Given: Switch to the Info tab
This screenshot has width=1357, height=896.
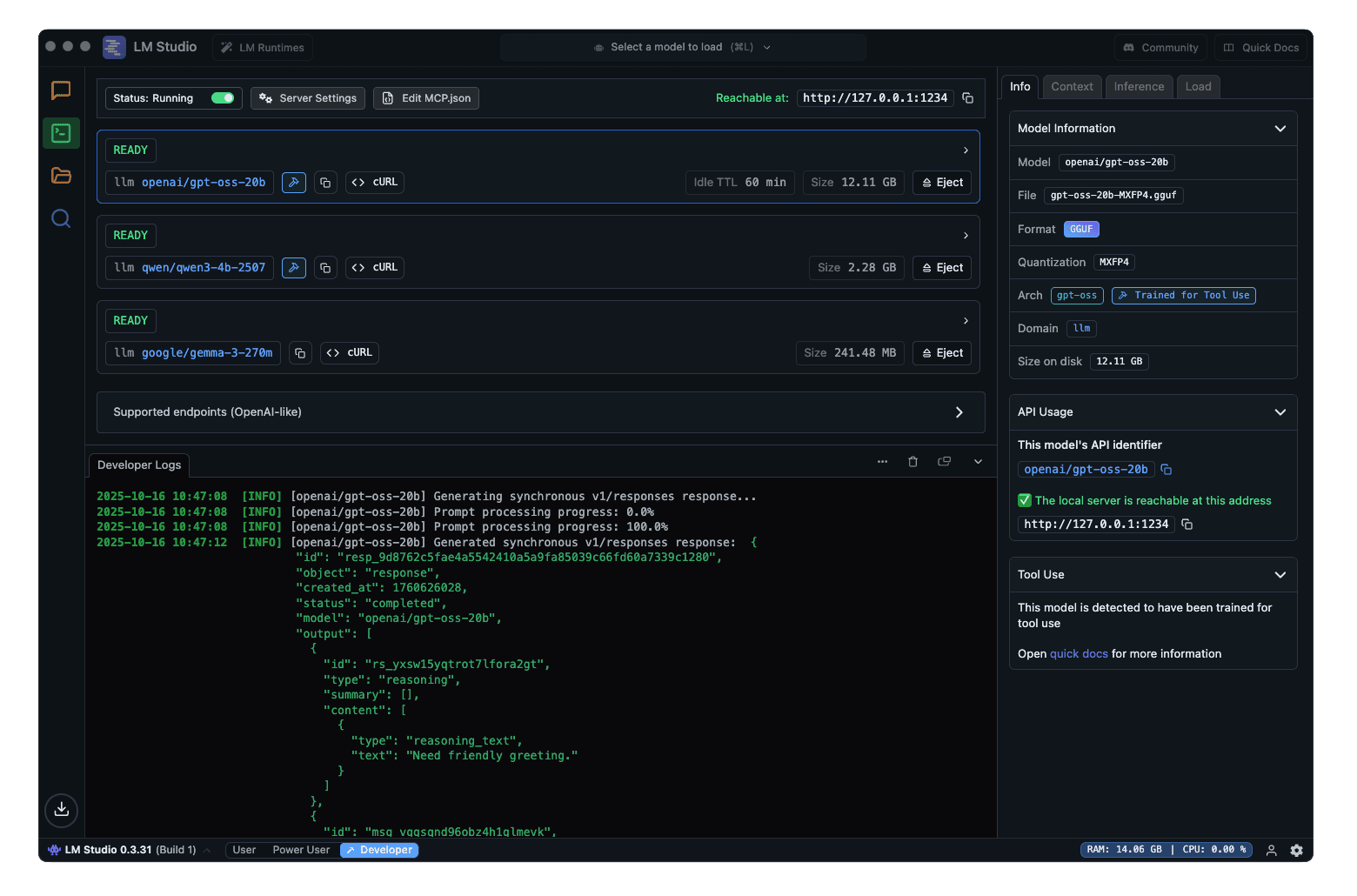Looking at the screenshot, I should [x=1019, y=87].
